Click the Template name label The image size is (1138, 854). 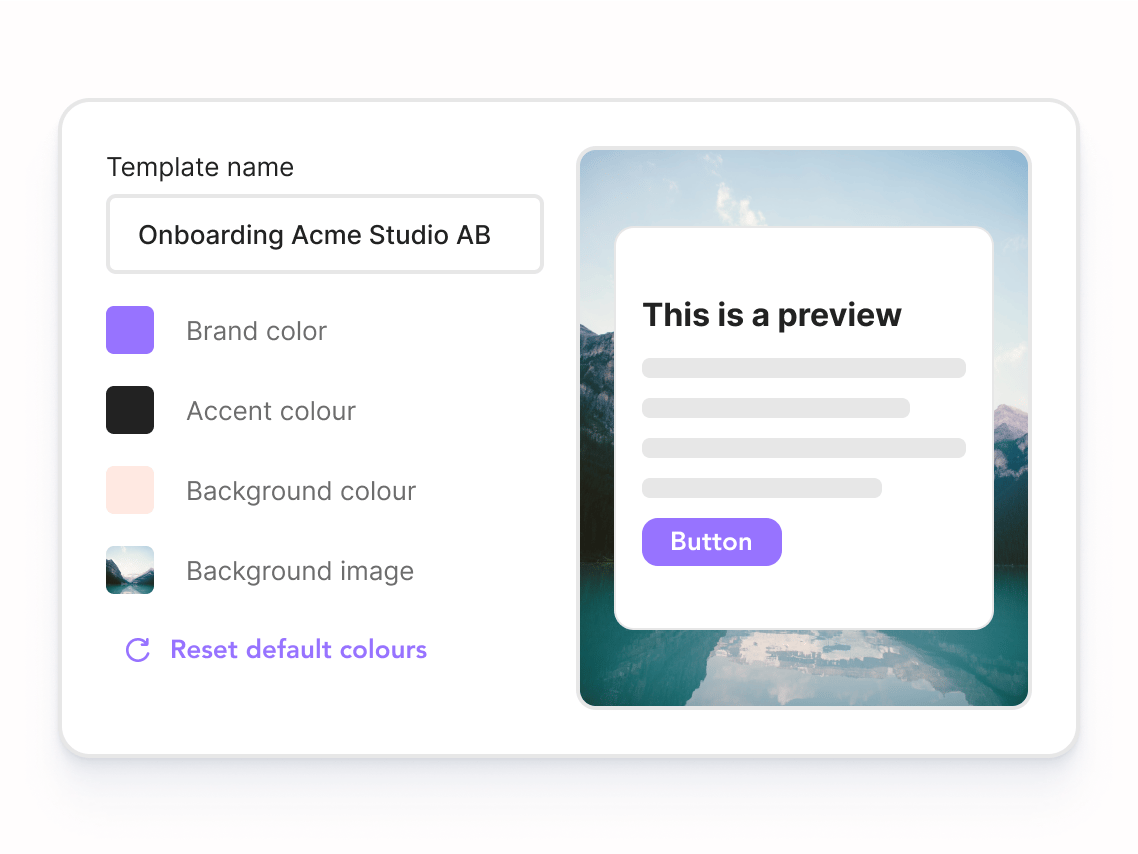click(200, 167)
